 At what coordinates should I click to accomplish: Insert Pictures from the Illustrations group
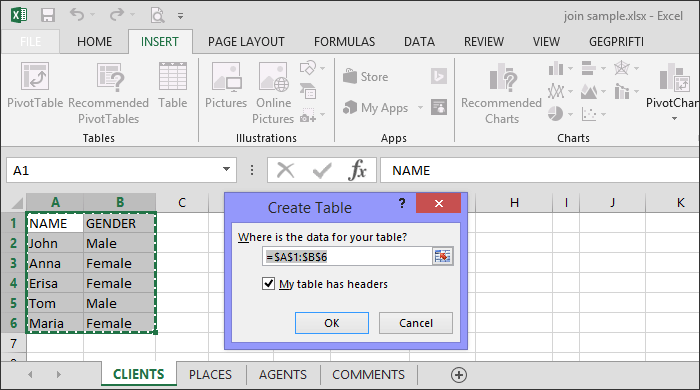pyautogui.click(x=226, y=85)
